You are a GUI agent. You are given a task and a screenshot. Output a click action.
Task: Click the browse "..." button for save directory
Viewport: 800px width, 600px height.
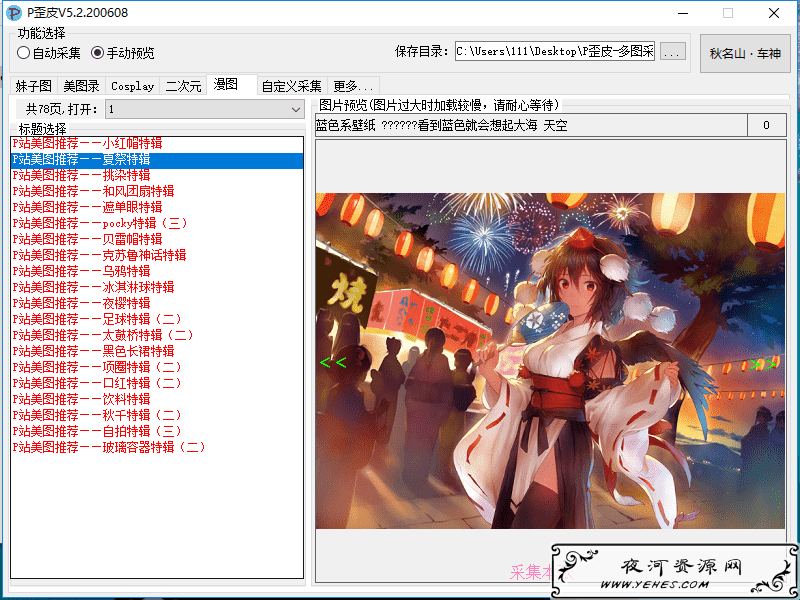(672, 52)
